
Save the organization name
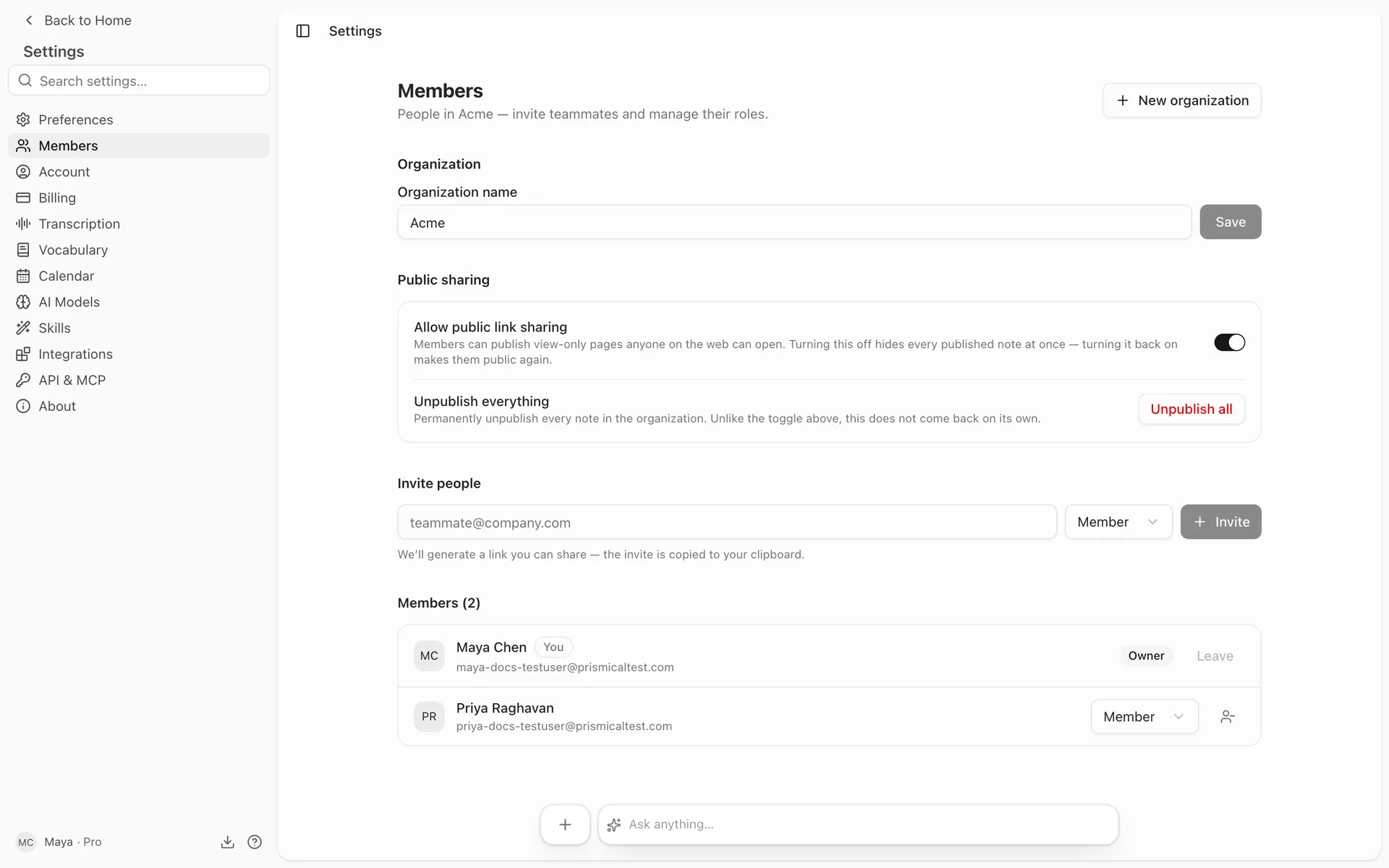point(1230,222)
